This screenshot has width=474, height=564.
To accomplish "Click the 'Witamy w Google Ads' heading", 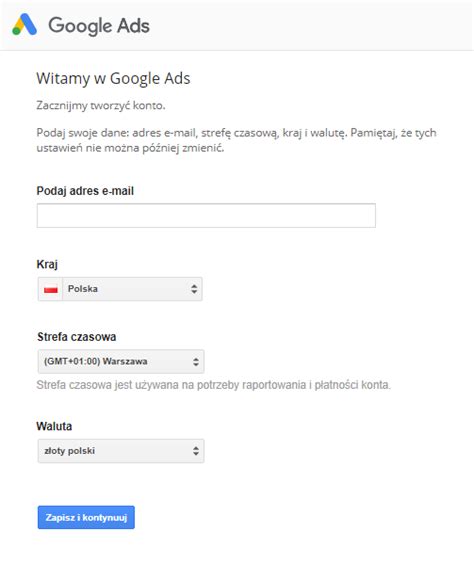I will 113,78.
